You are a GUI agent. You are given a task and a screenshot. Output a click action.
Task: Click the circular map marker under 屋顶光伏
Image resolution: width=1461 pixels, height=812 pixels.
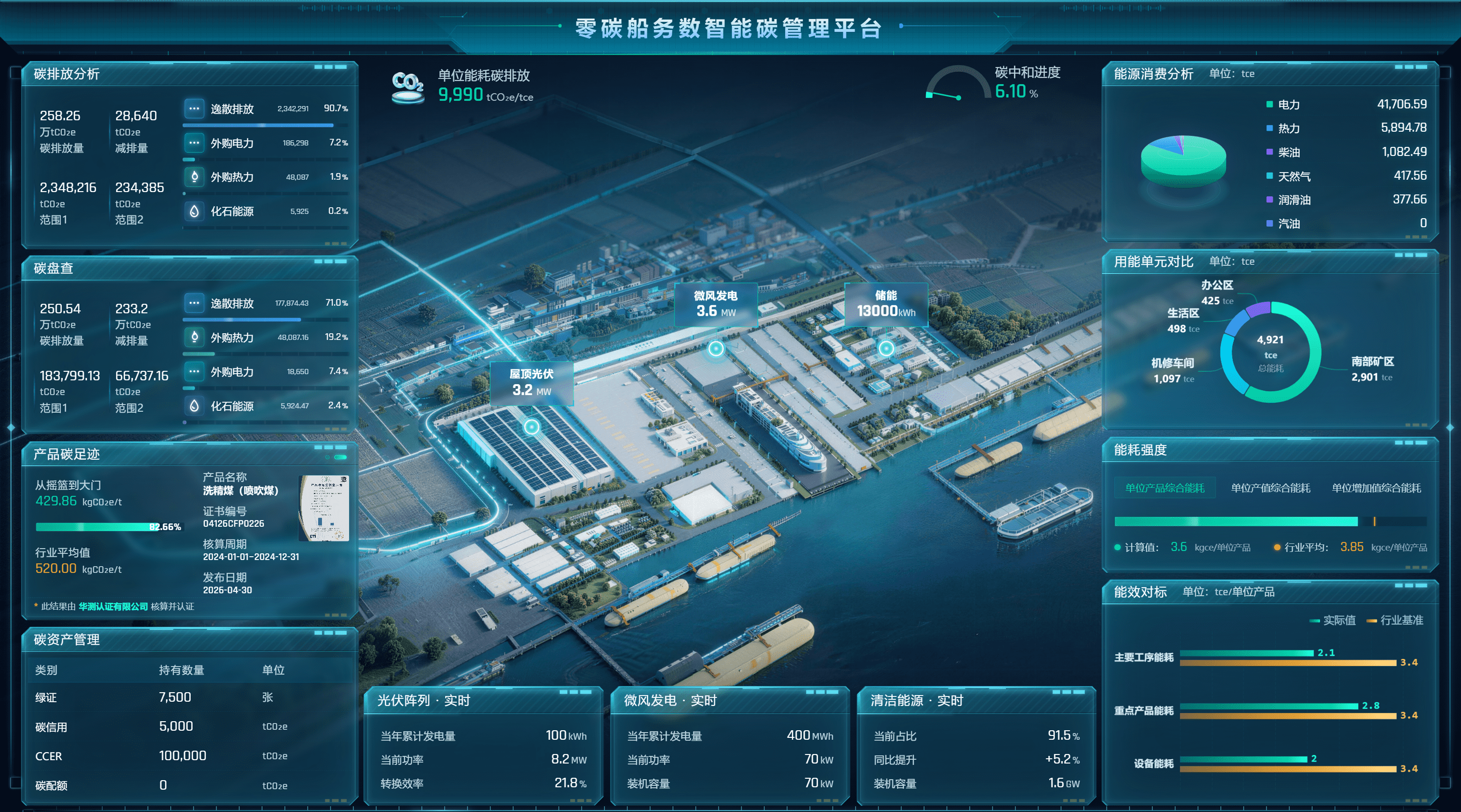[531, 426]
